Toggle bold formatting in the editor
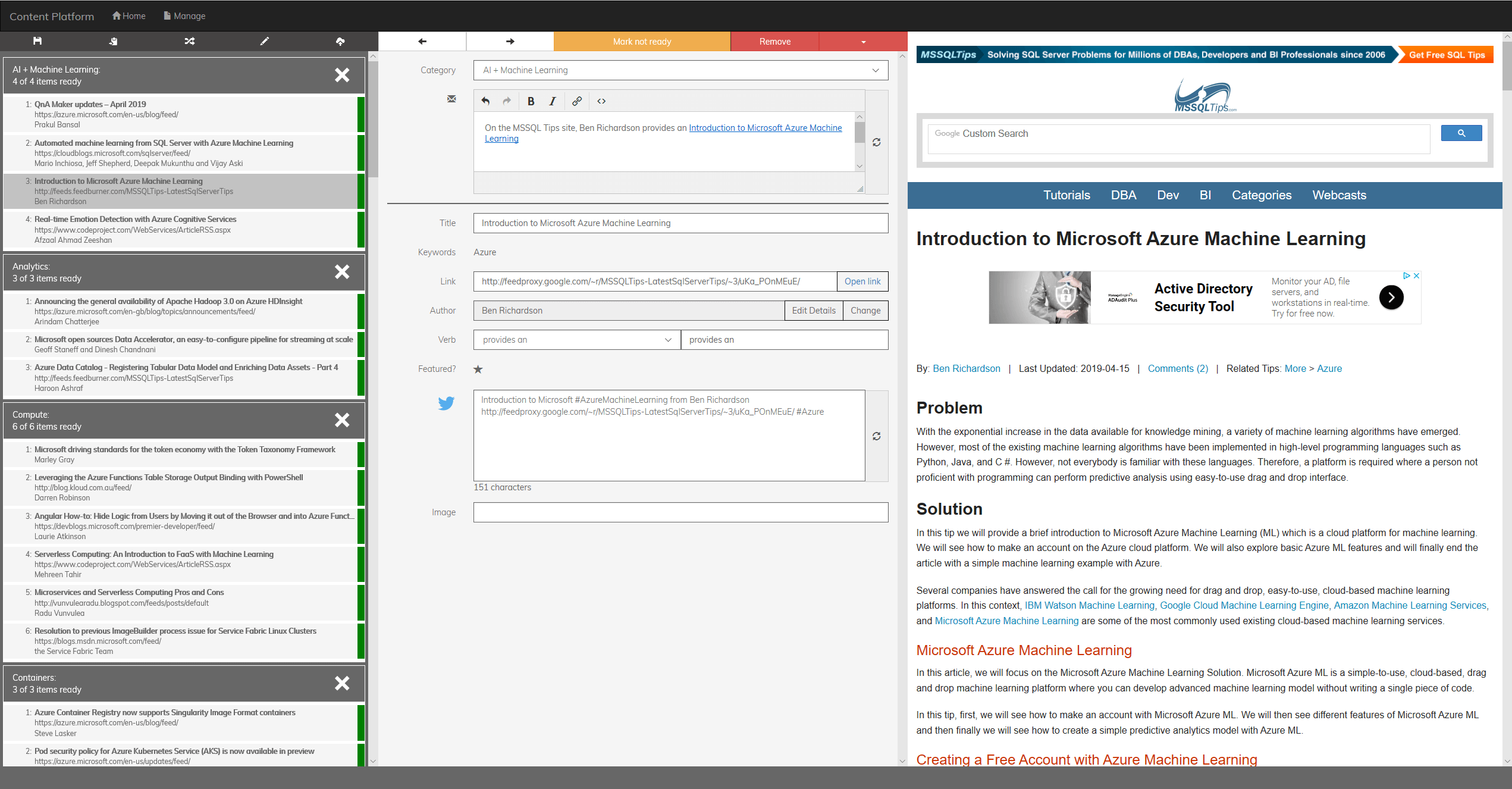This screenshot has height=789, width=1512. coord(531,101)
